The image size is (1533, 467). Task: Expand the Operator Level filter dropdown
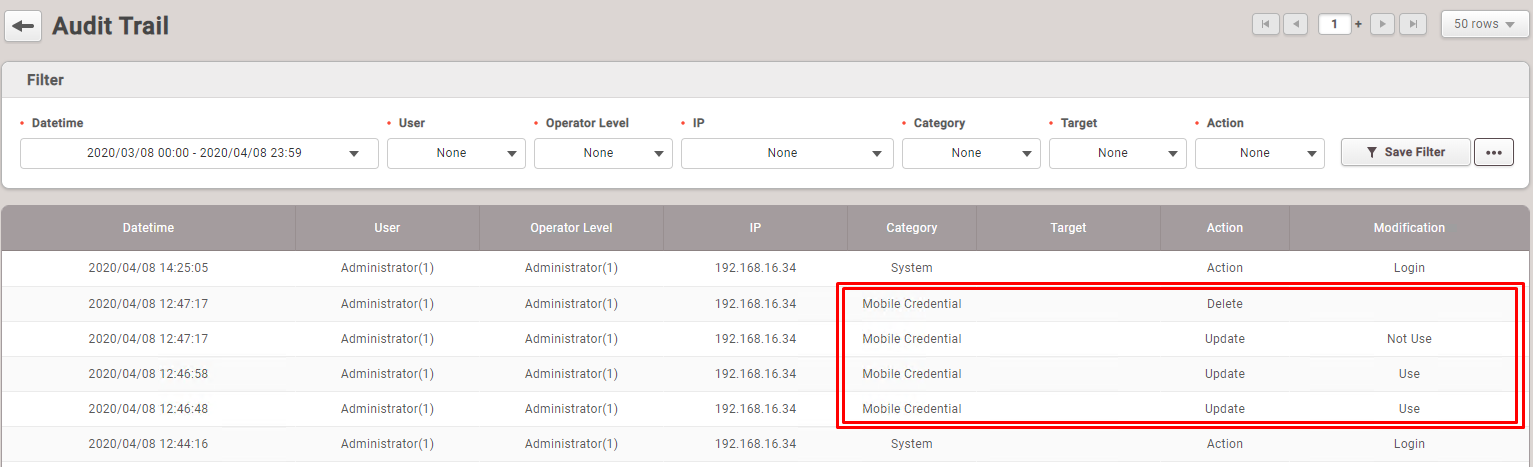pyautogui.click(x=603, y=153)
